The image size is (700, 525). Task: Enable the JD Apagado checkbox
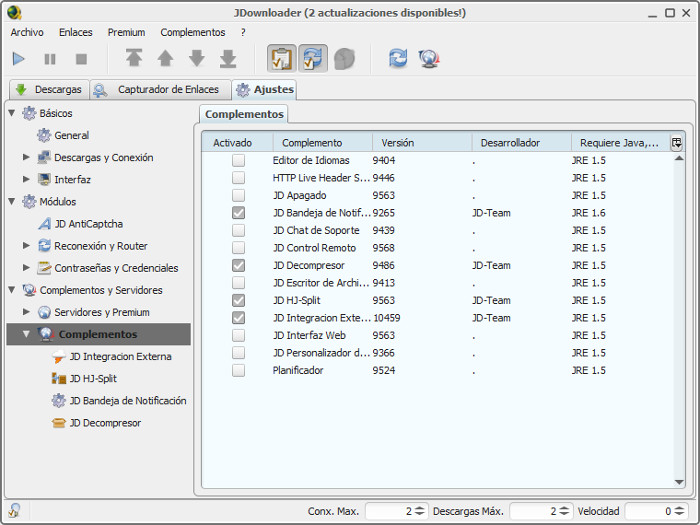pos(238,195)
